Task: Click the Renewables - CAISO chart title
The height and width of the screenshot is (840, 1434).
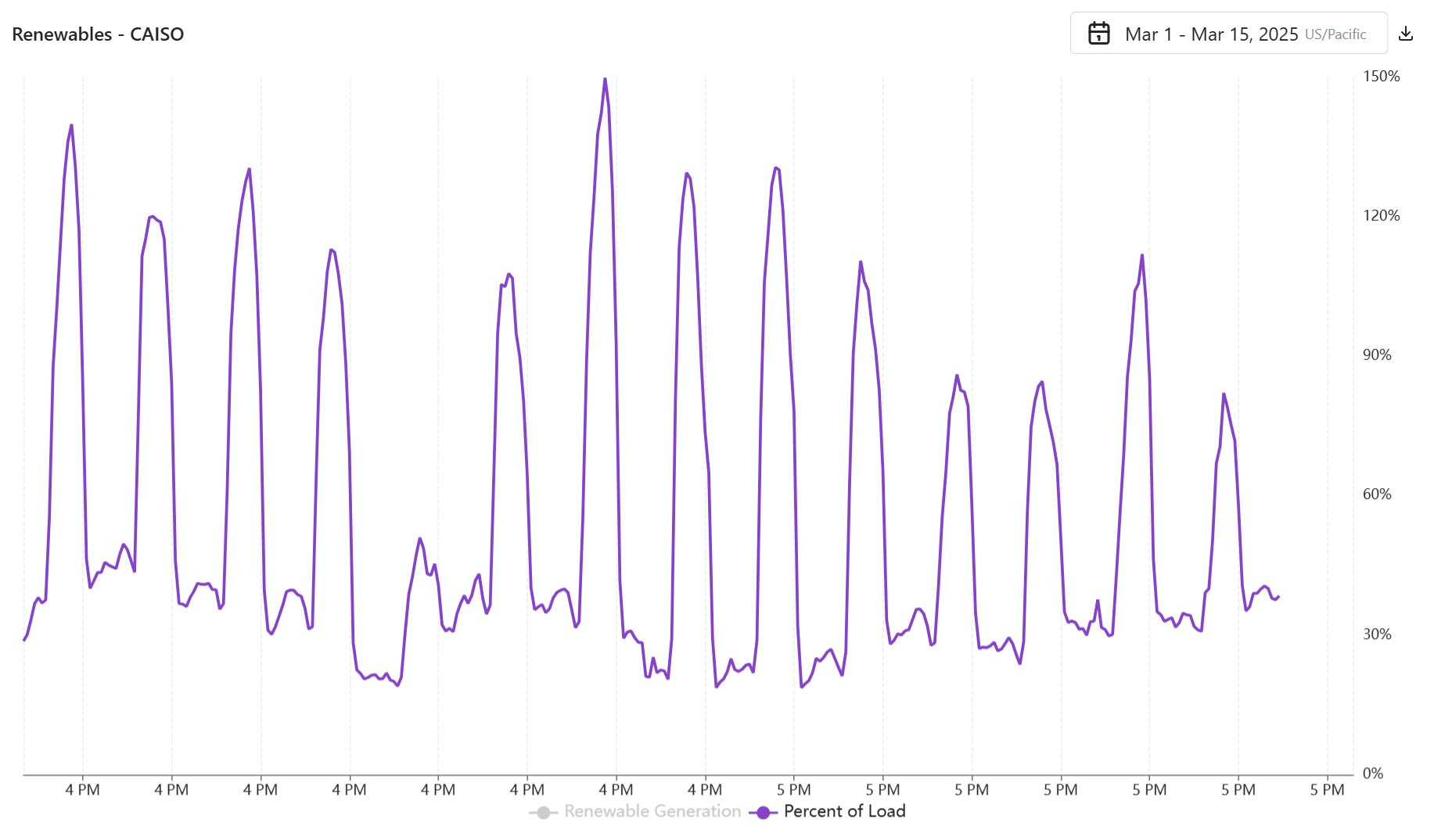Action: (x=98, y=34)
